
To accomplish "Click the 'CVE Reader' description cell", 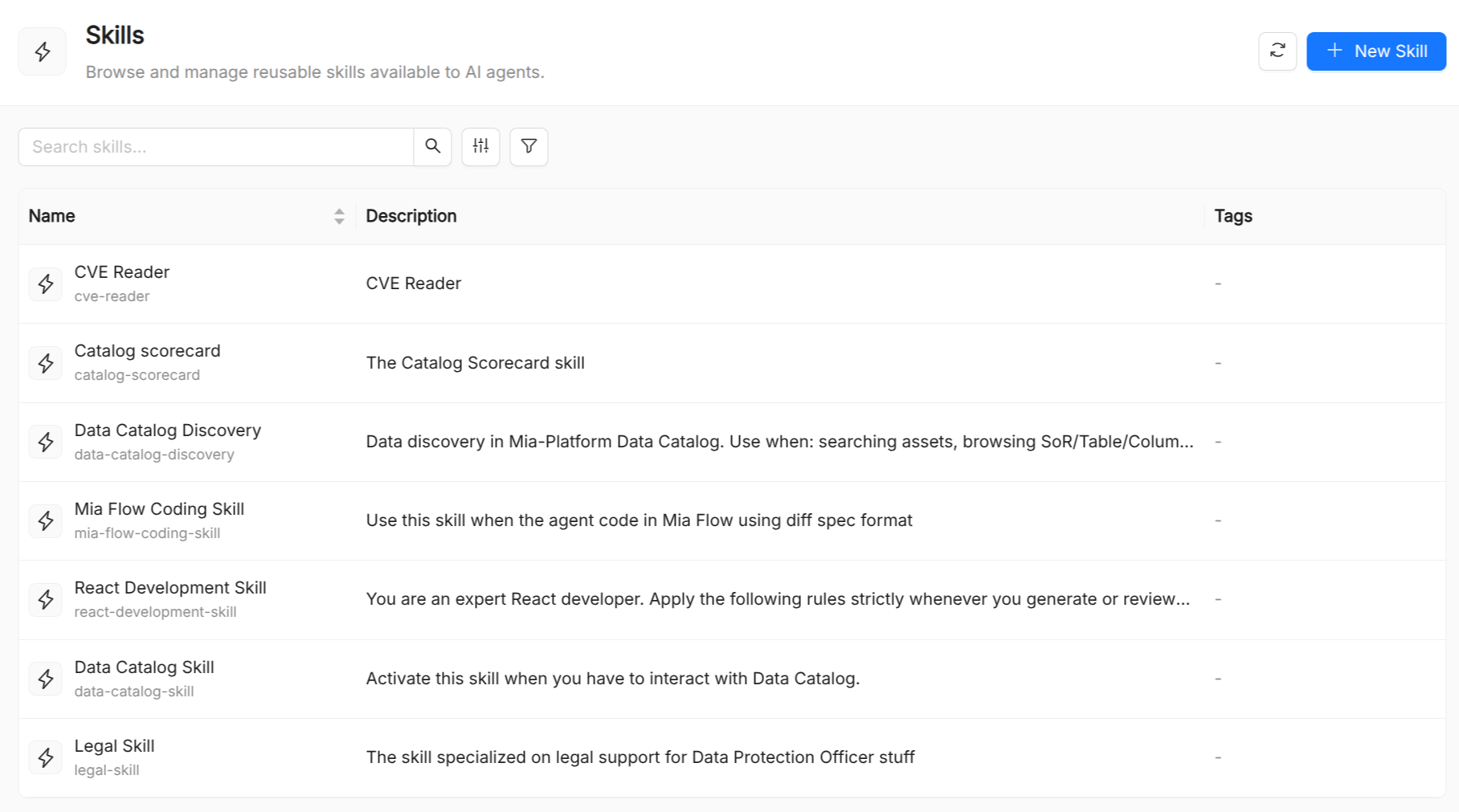I will 414,284.
